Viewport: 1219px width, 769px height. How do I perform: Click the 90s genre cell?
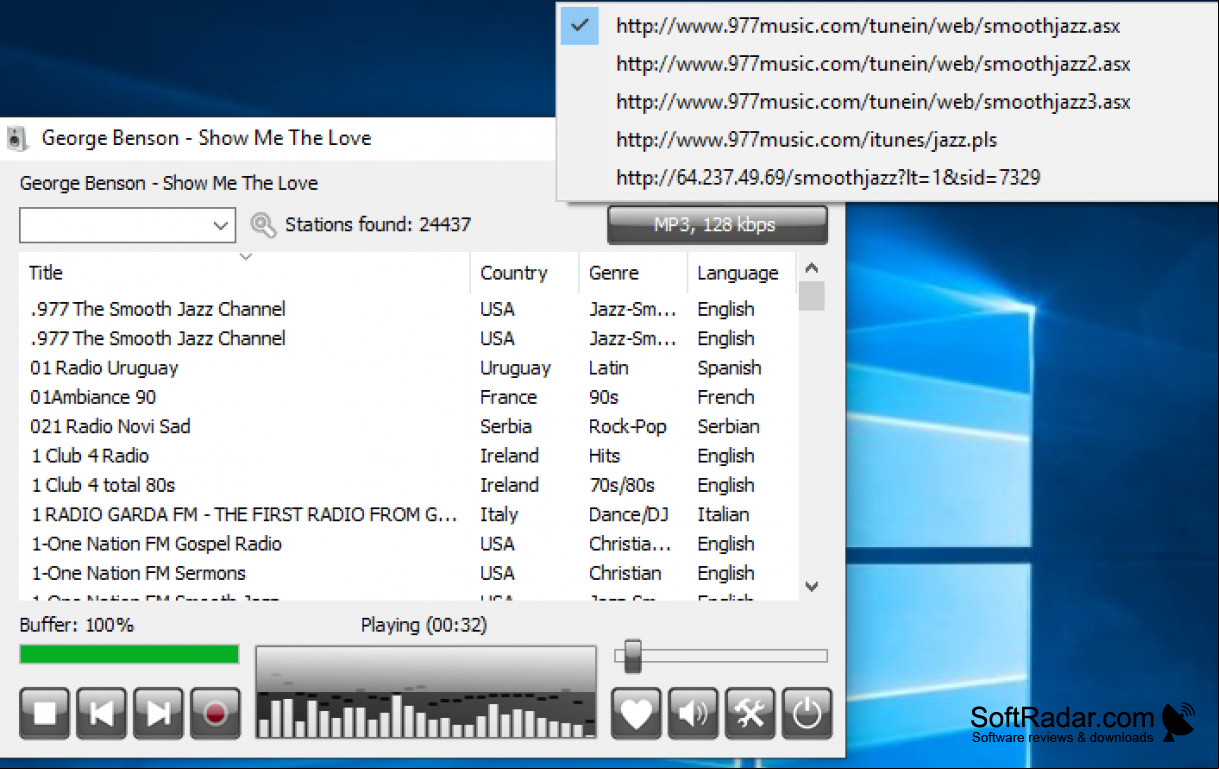[x=603, y=397]
